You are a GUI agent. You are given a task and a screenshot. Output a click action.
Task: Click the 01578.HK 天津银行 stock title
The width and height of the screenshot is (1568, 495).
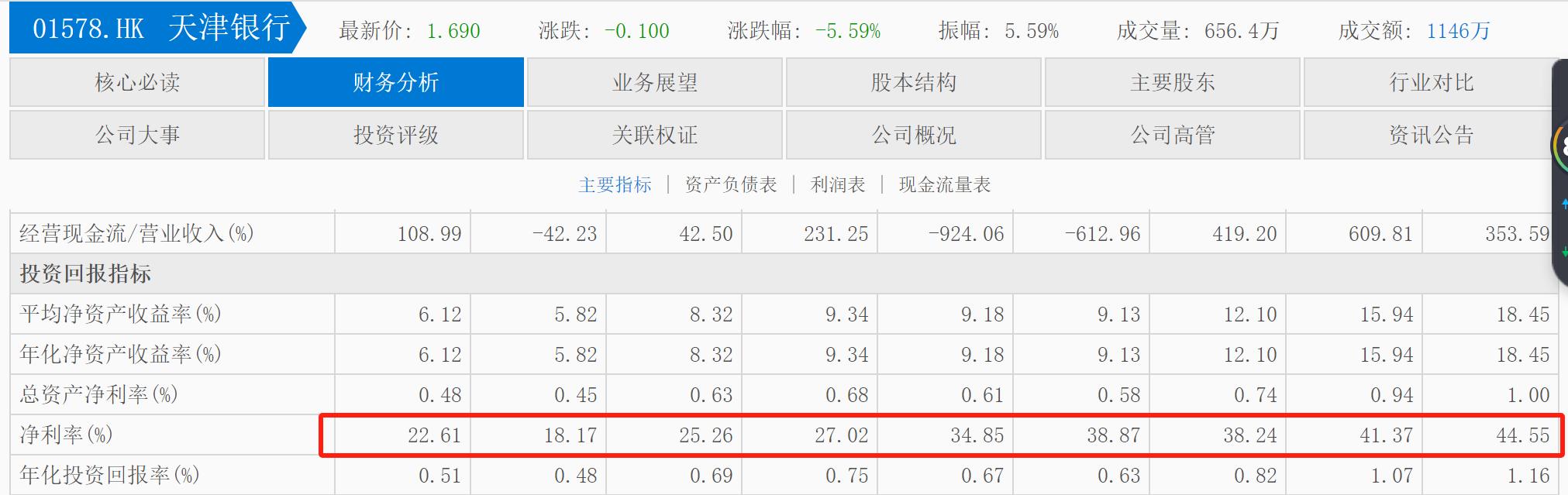click(160, 29)
